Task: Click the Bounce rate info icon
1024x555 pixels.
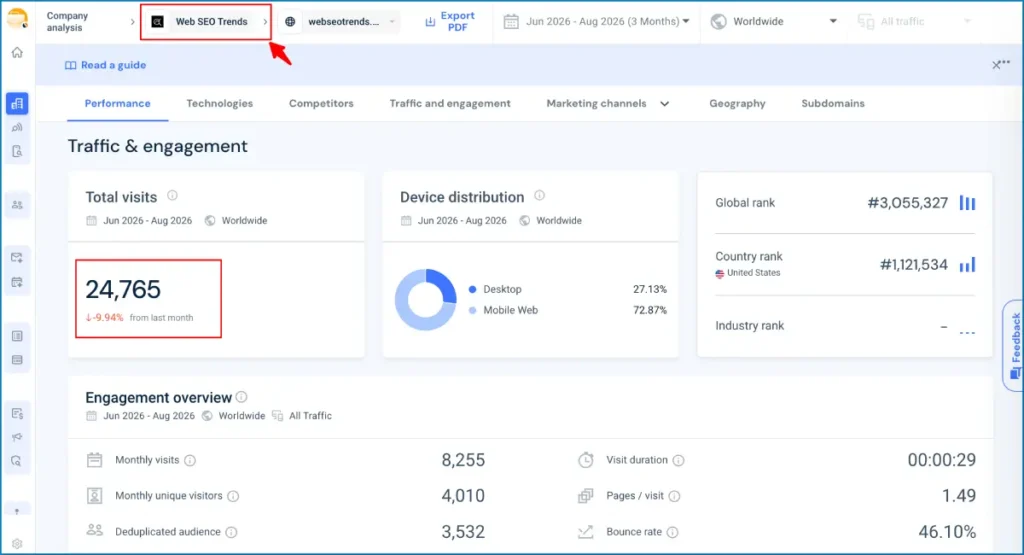Action: pyautogui.click(x=673, y=532)
